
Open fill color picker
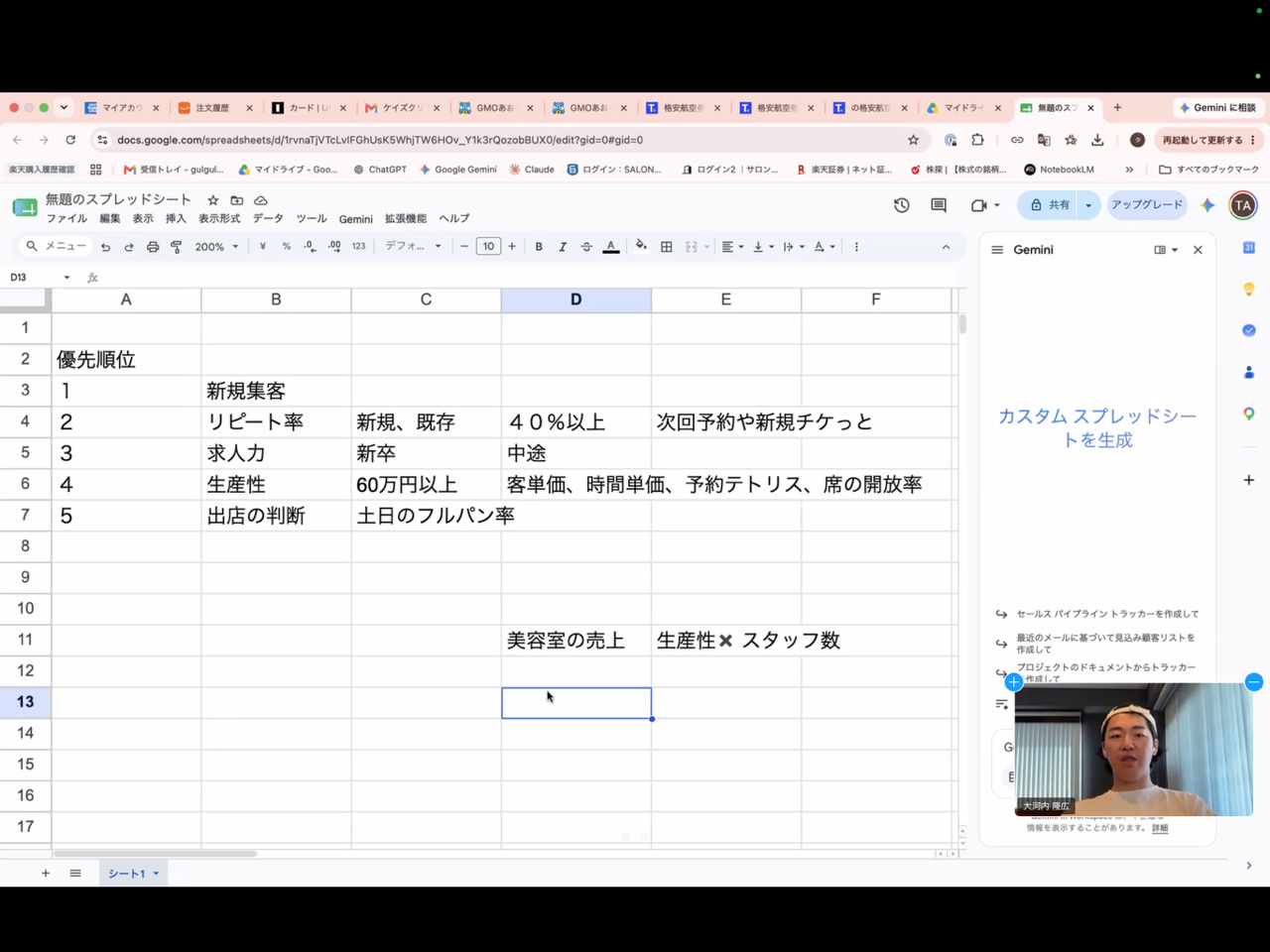(641, 247)
